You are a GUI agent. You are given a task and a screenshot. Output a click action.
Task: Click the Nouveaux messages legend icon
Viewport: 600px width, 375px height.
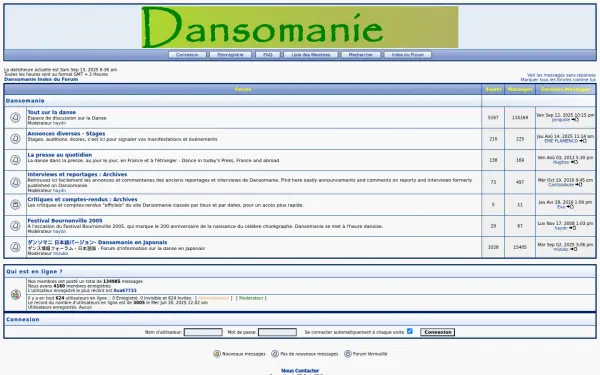point(217,354)
